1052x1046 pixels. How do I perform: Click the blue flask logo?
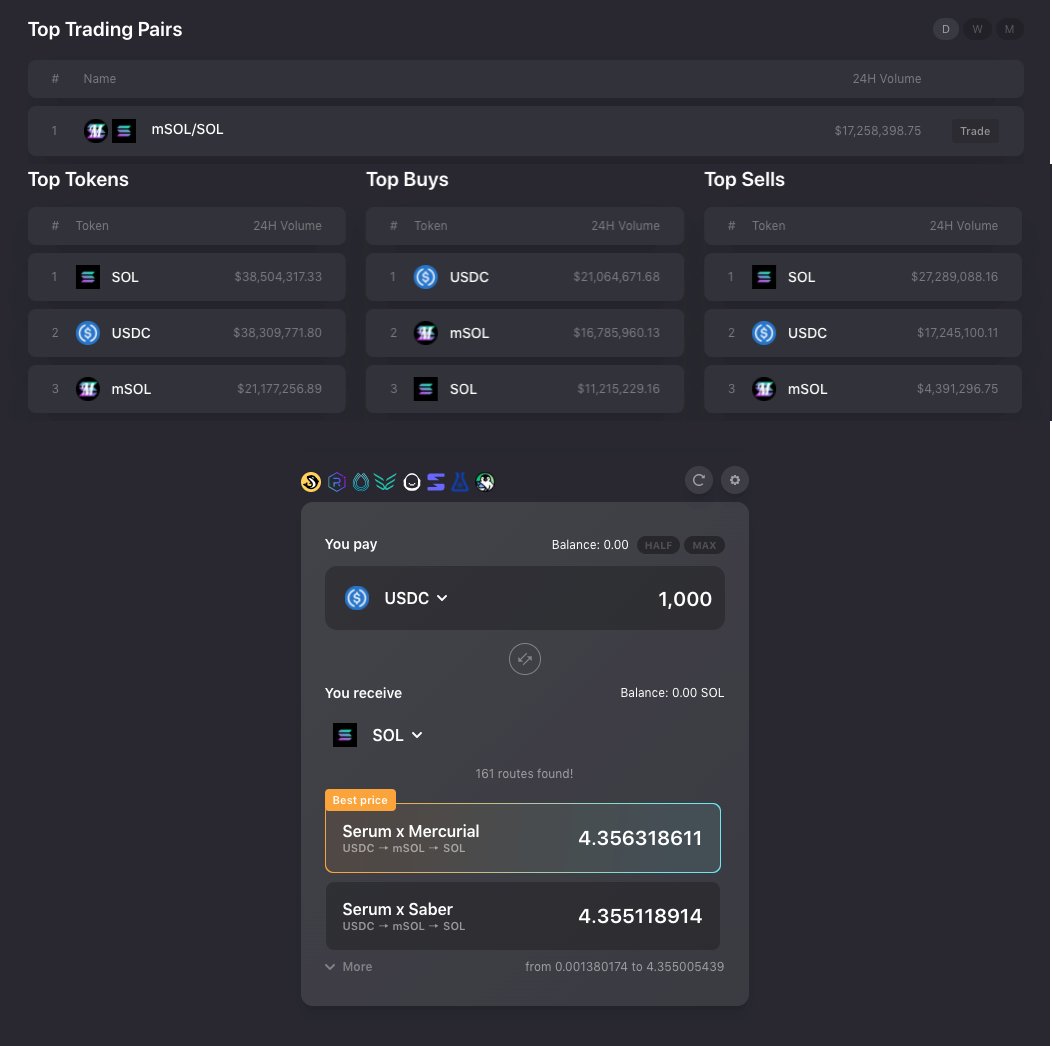coord(460,482)
